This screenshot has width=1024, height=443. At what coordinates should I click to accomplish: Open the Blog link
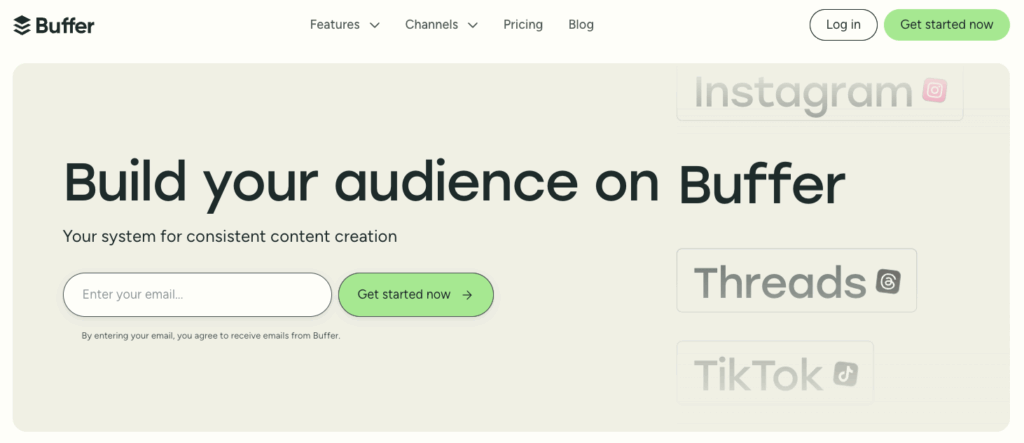pos(581,25)
